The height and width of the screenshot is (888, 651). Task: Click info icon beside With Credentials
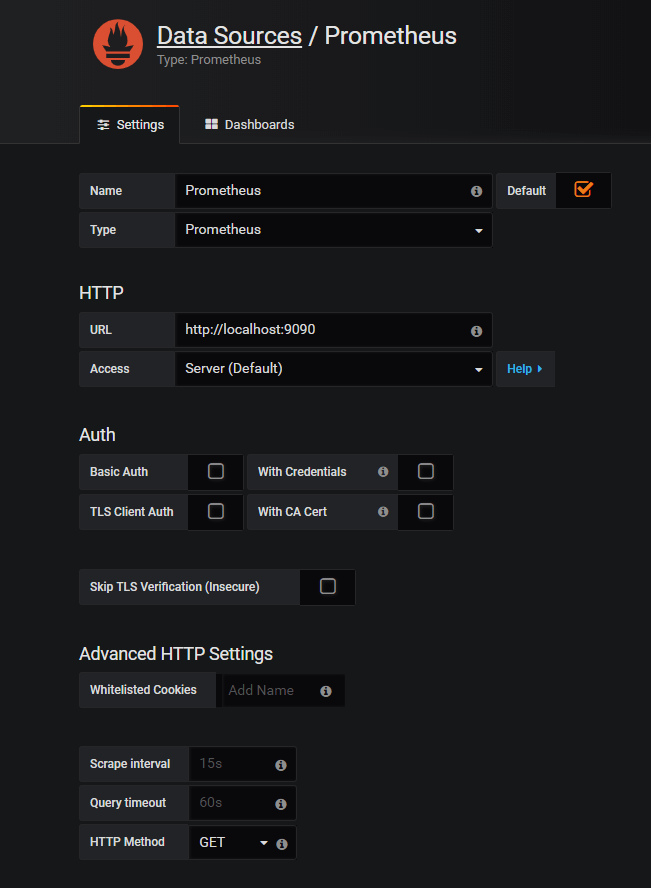point(383,472)
